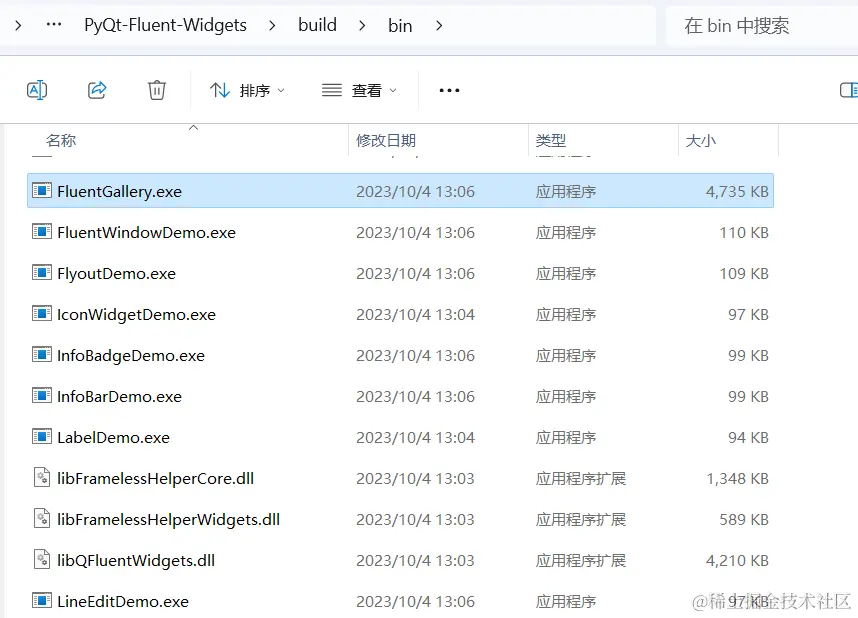Click InfoBarDemo.exe file icon
Image resolution: width=858 pixels, height=618 pixels.
pyautogui.click(x=42, y=396)
